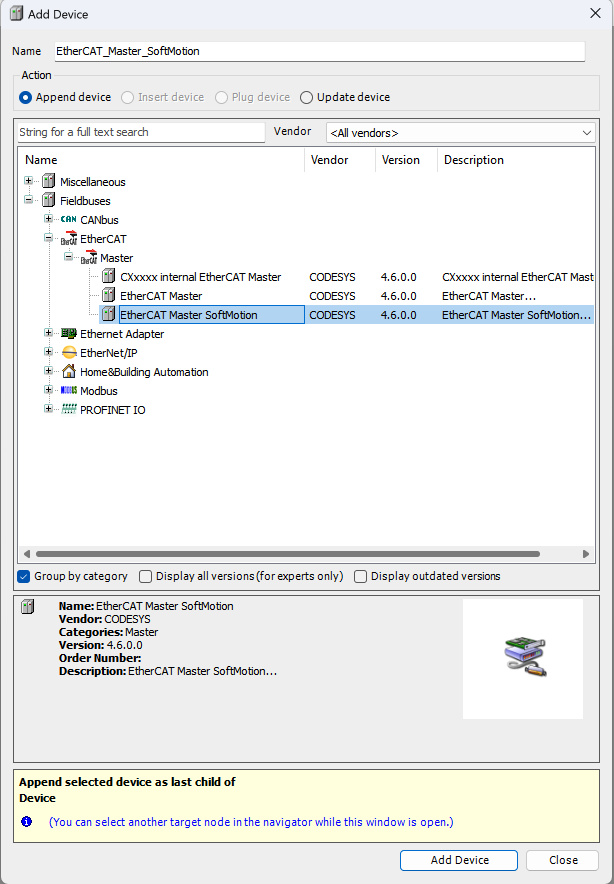Click the scroll right arrow
Image resolution: width=614 pixels, height=884 pixels.
click(586, 554)
